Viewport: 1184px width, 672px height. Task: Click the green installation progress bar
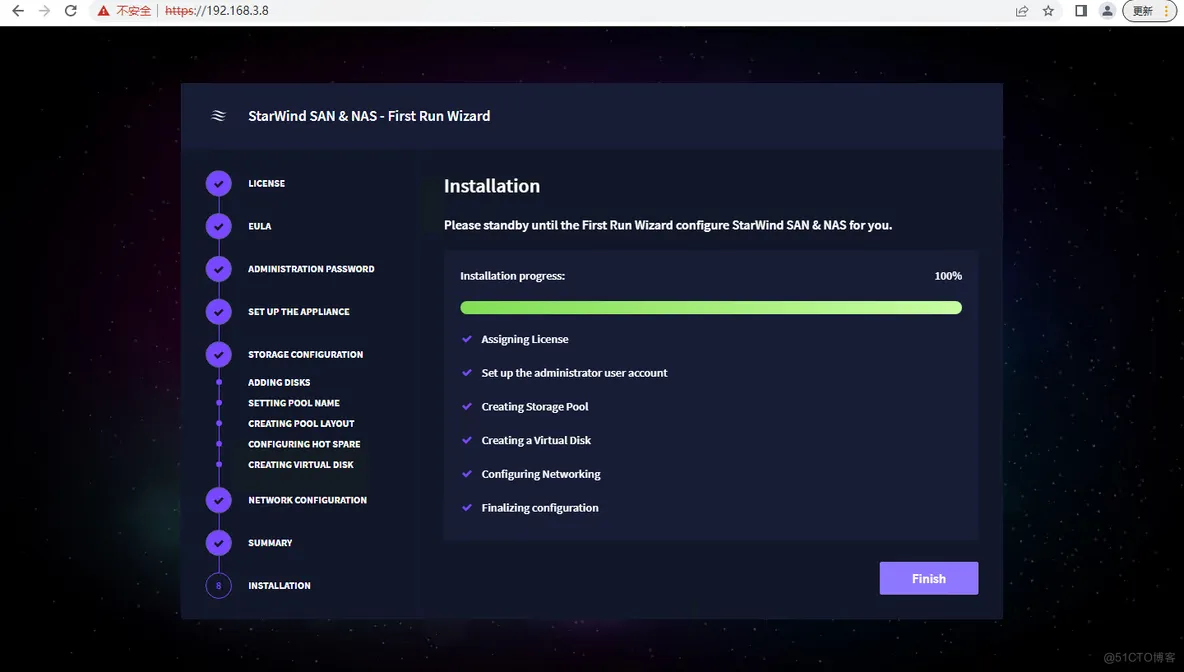tap(711, 307)
